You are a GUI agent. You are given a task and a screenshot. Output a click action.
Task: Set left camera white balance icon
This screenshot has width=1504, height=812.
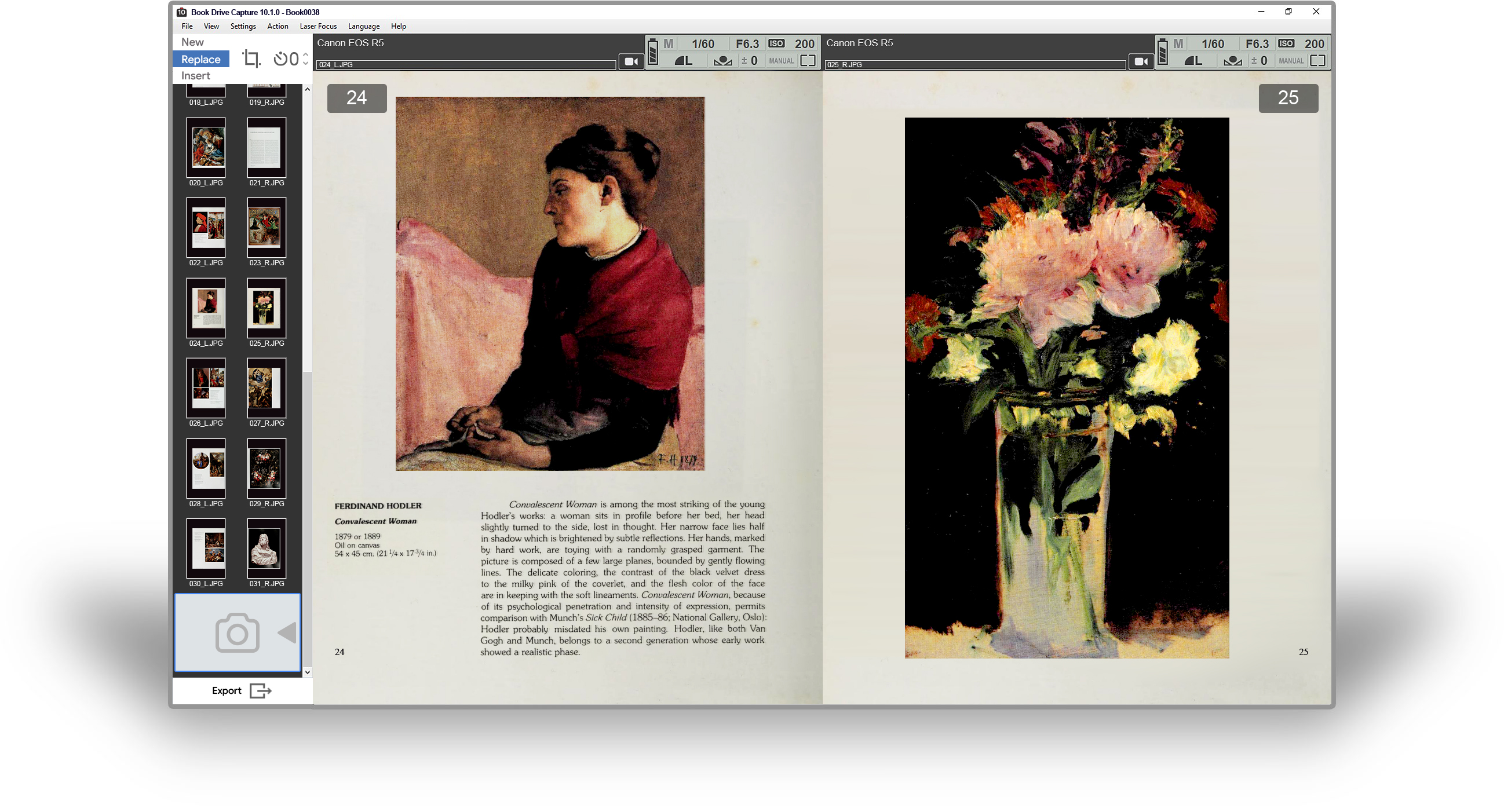[x=723, y=61]
